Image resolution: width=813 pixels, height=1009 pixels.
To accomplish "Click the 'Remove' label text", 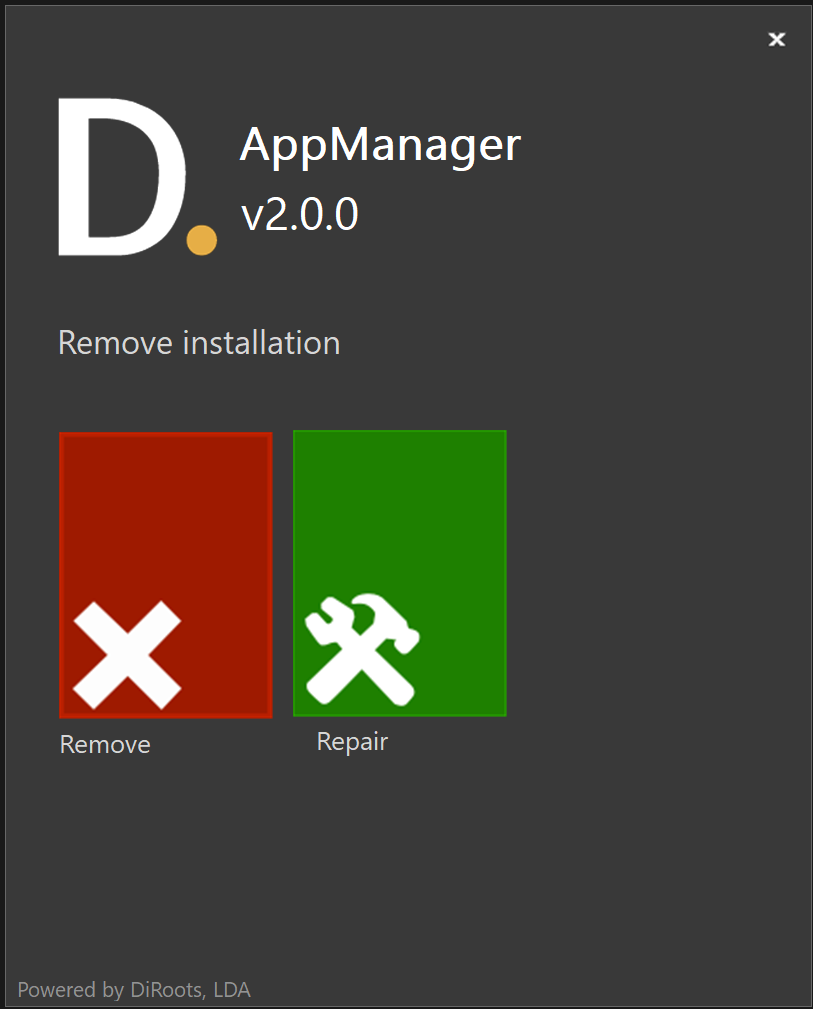I will [105, 745].
